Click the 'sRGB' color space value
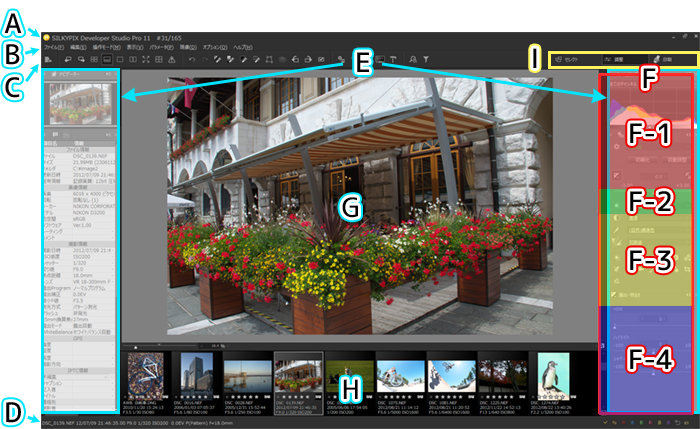Screen dimensions: 700x429 pyautogui.click(x=79, y=219)
